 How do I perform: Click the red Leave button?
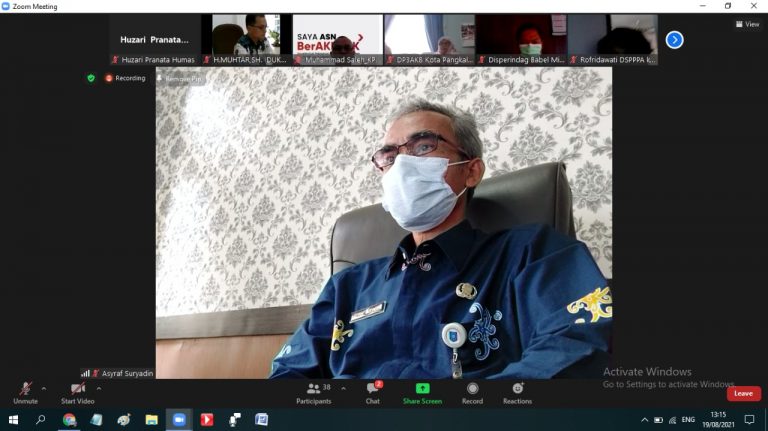(743, 393)
